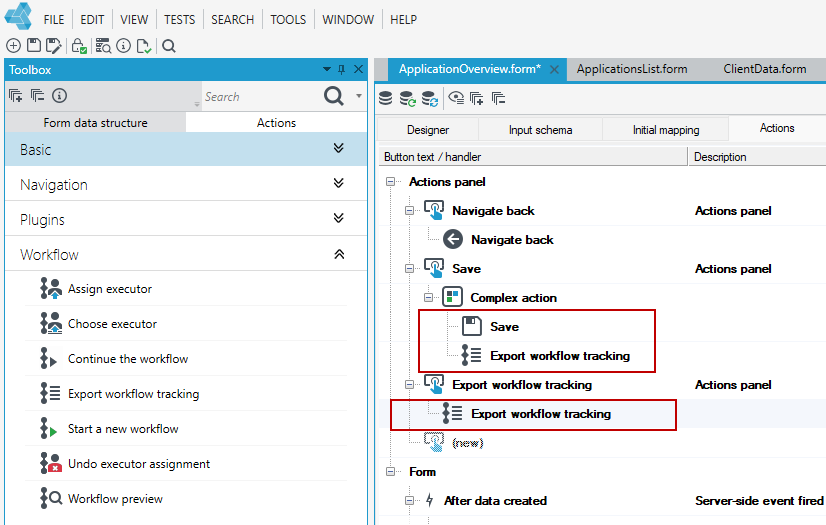Screen dimensions: 826x525
Task: Click the magnifier search icon in main toolbar
Action: pyautogui.click(x=169, y=46)
